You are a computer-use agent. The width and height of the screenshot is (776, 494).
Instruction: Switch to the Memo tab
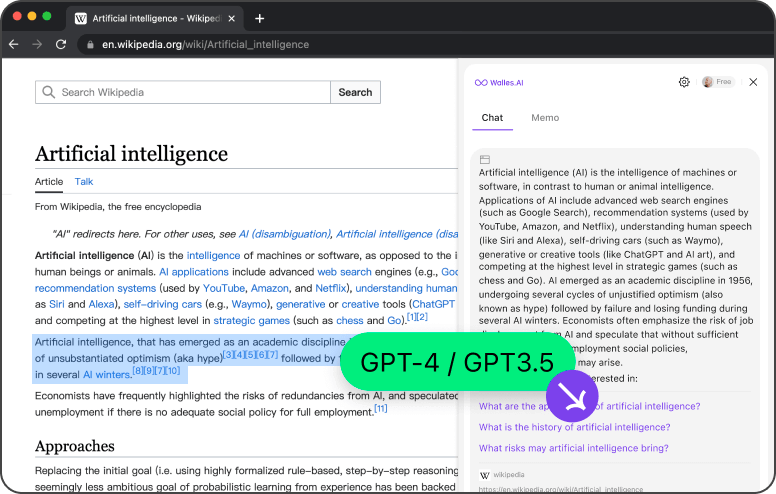click(545, 118)
